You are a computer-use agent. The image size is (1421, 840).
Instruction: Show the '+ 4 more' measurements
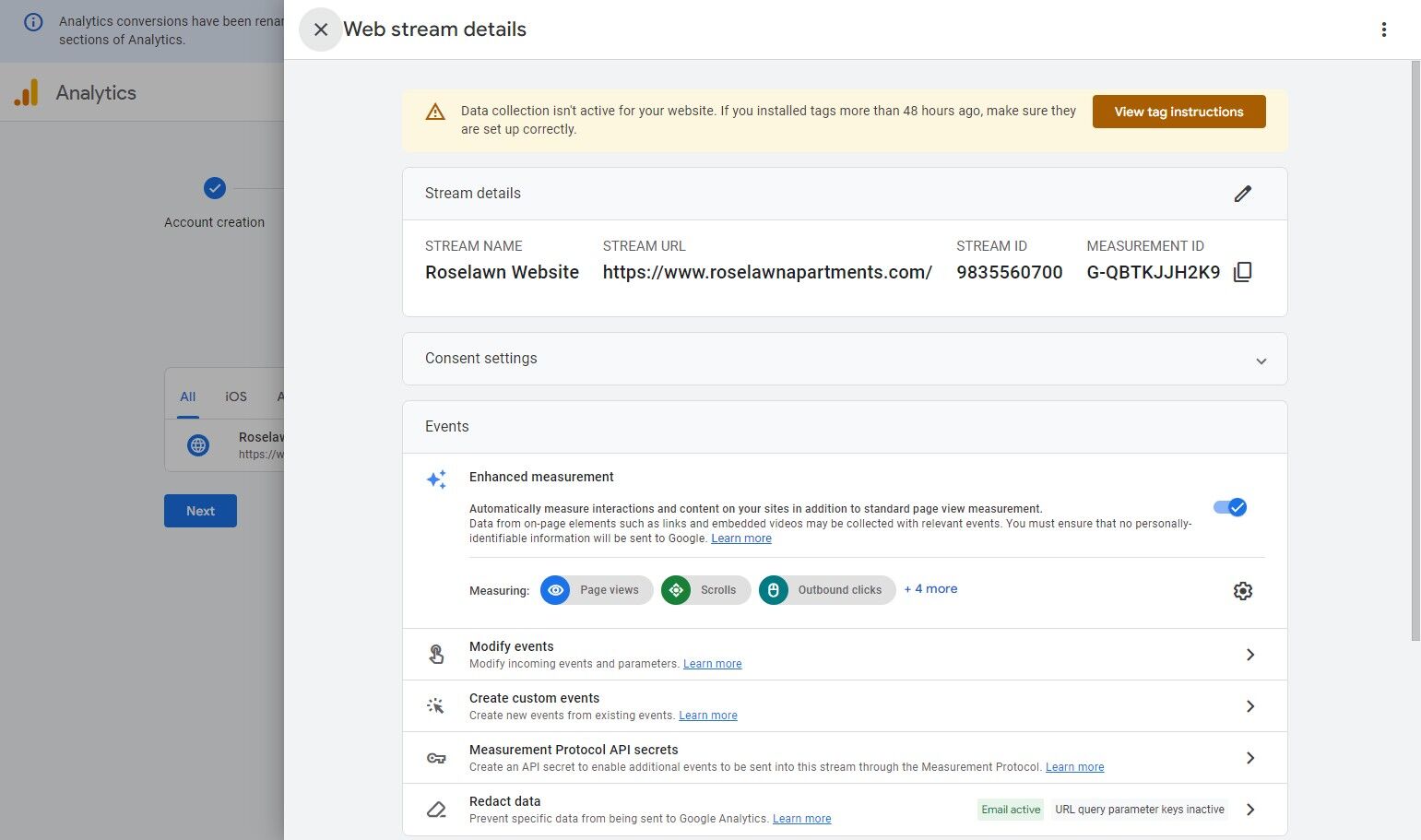(x=930, y=589)
